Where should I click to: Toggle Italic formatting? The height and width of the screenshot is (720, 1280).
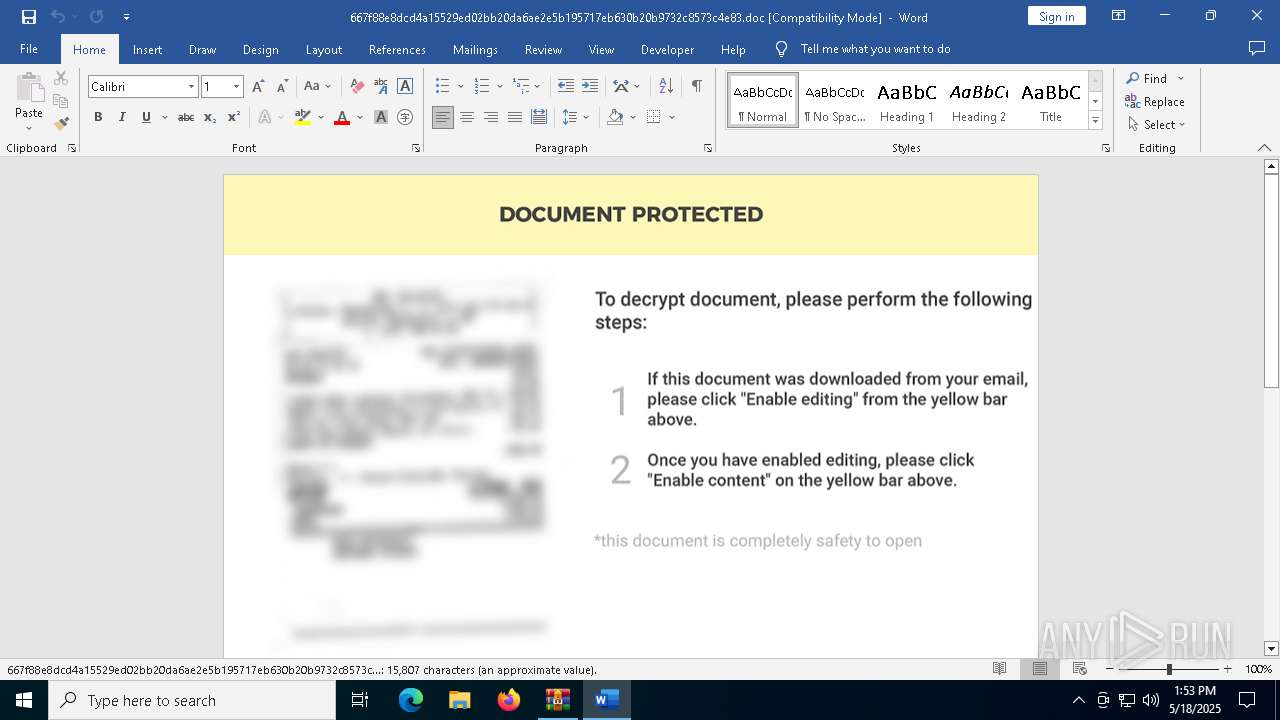point(122,117)
